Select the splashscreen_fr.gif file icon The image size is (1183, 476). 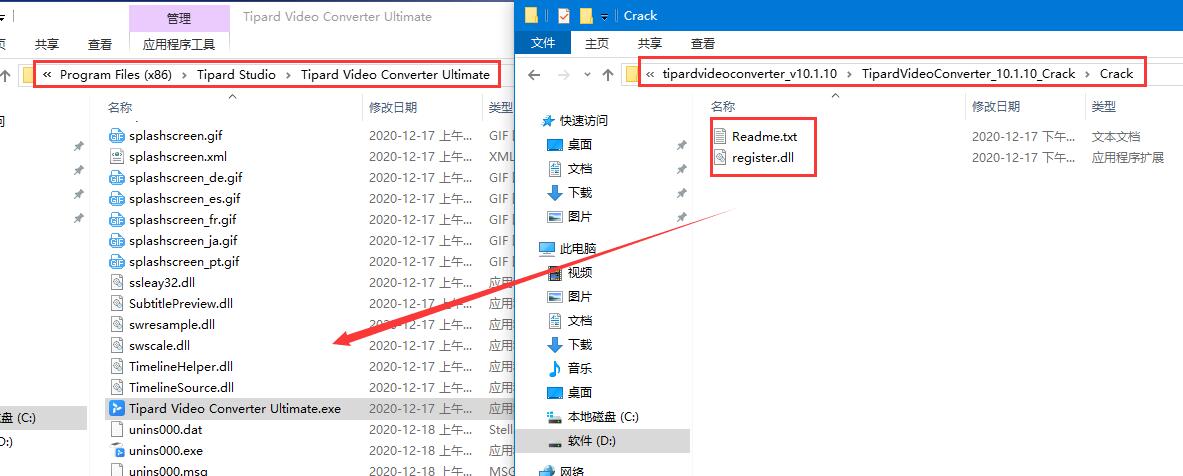[x=116, y=220]
